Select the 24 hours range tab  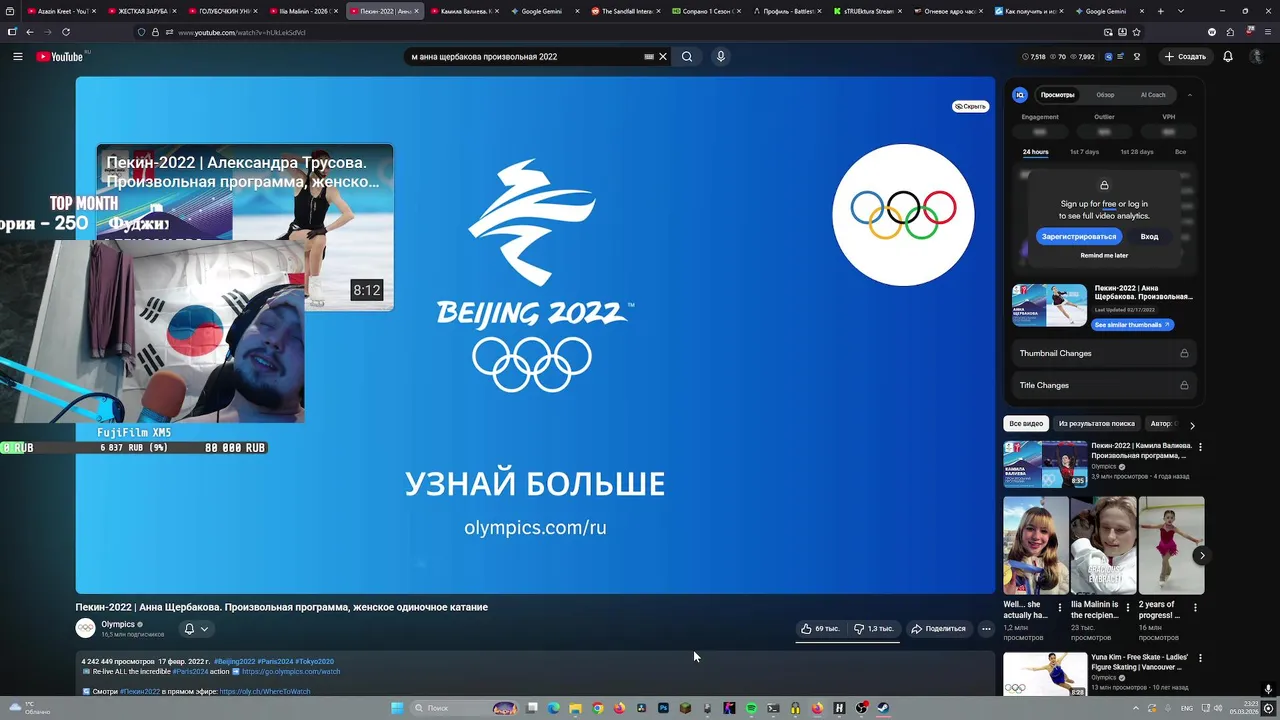[1035, 152]
